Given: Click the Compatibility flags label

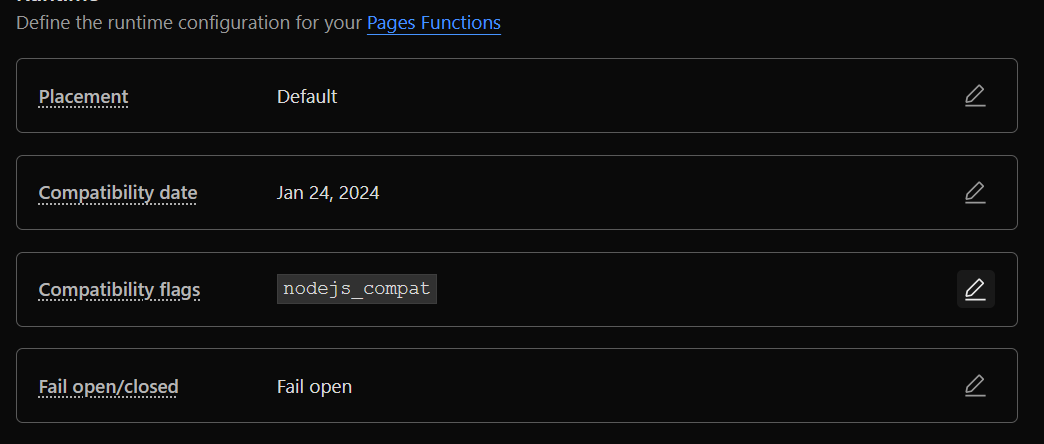Looking at the screenshot, I should click(119, 290).
